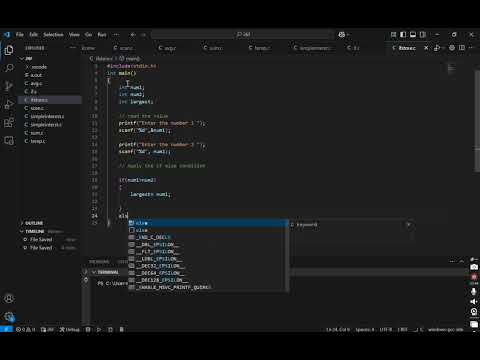Open the run button dropdown arrow
Screen dimensions: 480x360
point(443,48)
